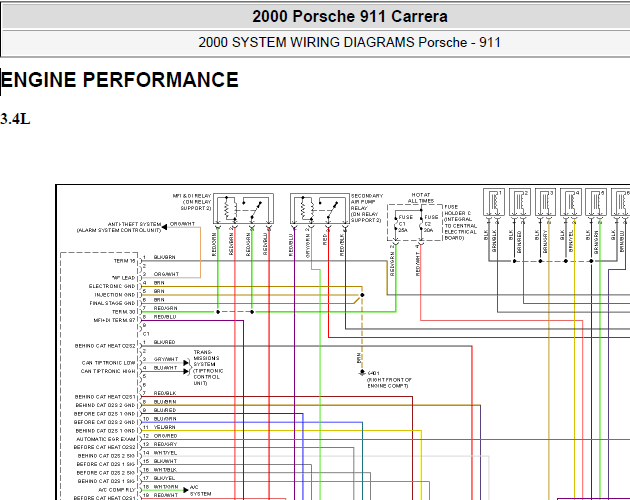Screen dimensions: 630x500
Task: Click the Fuse C2 30A symbol
Action: pos(422,224)
